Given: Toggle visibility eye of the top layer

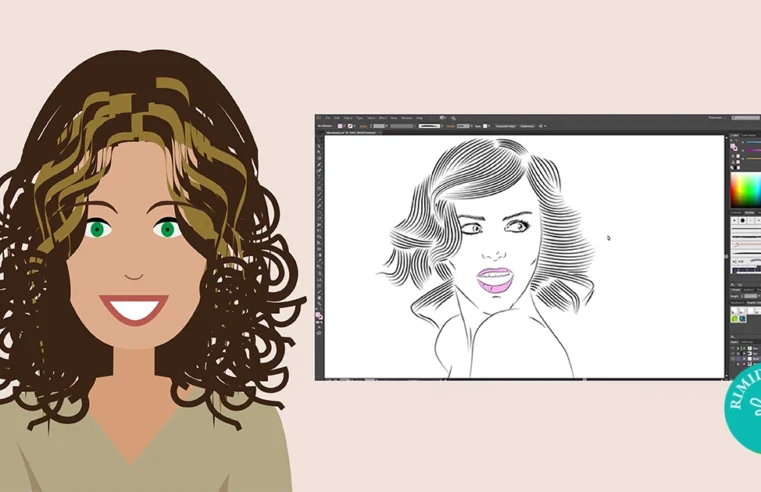Looking at the screenshot, I should [x=733, y=348].
